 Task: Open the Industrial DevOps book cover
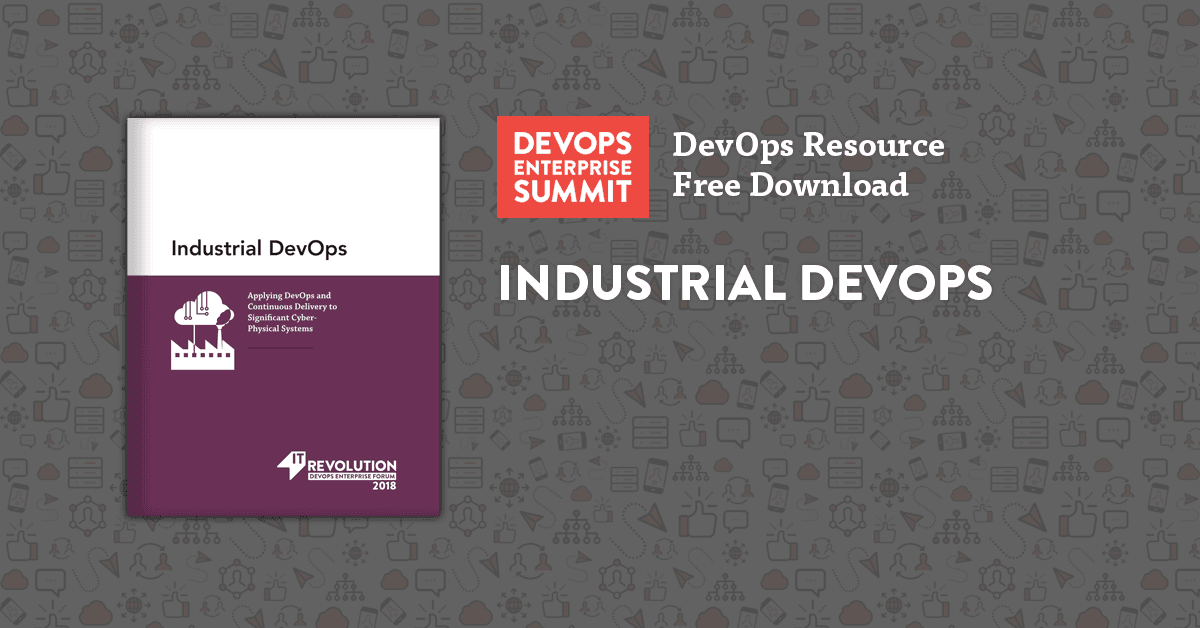tap(284, 317)
